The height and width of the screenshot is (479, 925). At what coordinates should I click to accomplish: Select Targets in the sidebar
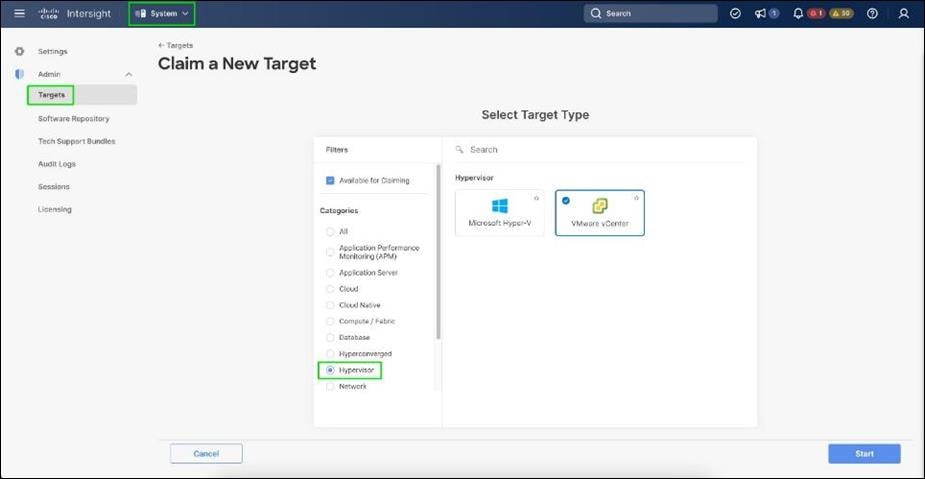point(82,95)
